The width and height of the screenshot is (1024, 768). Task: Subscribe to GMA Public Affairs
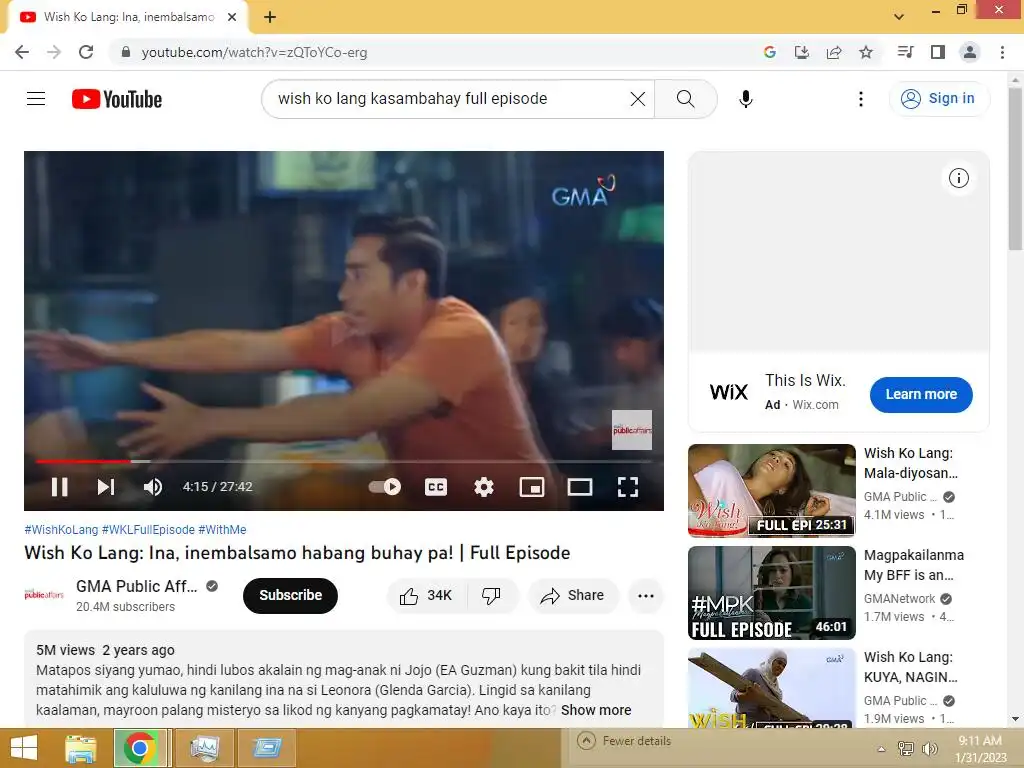pyautogui.click(x=291, y=596)
